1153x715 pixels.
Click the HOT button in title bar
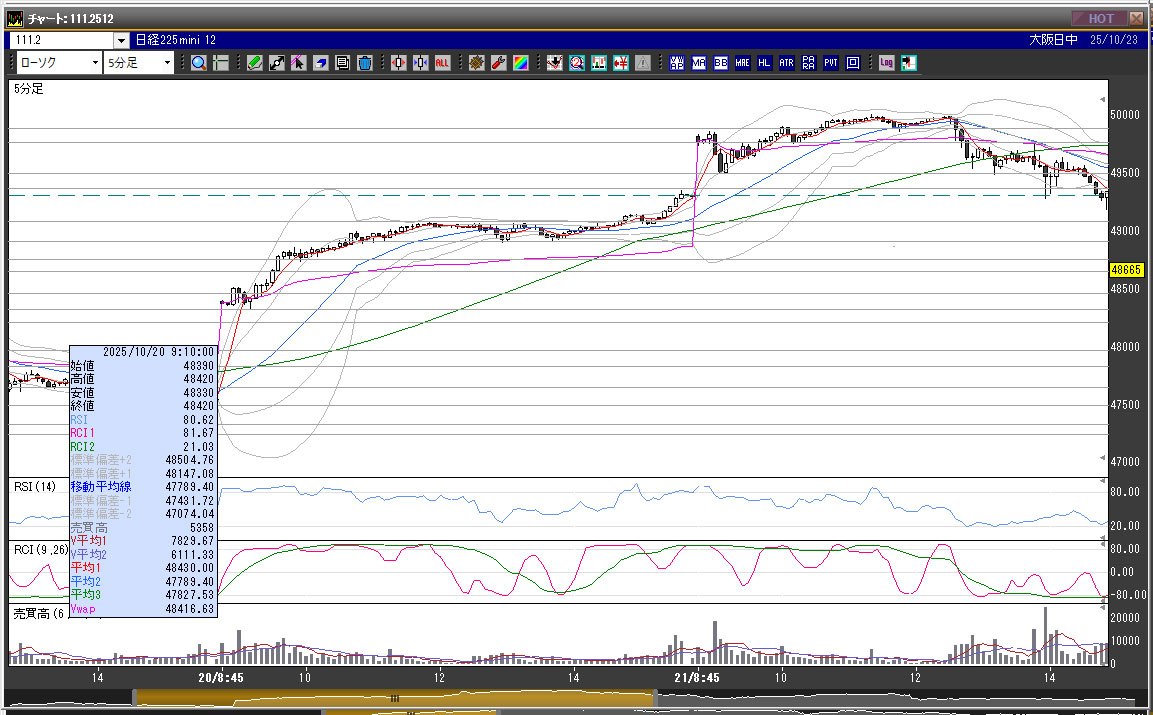point(1099,18)
